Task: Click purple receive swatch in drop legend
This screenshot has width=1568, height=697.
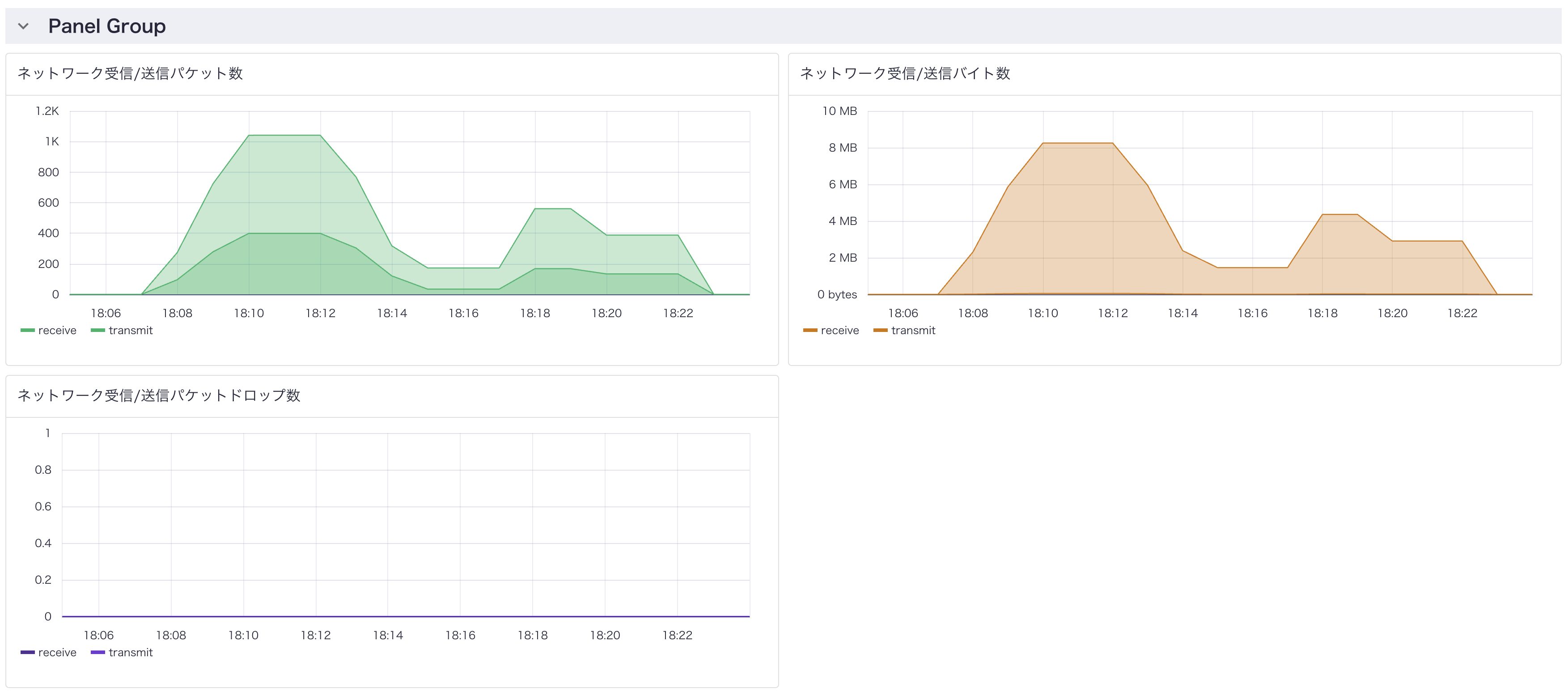Action: [x=27, y=653]
